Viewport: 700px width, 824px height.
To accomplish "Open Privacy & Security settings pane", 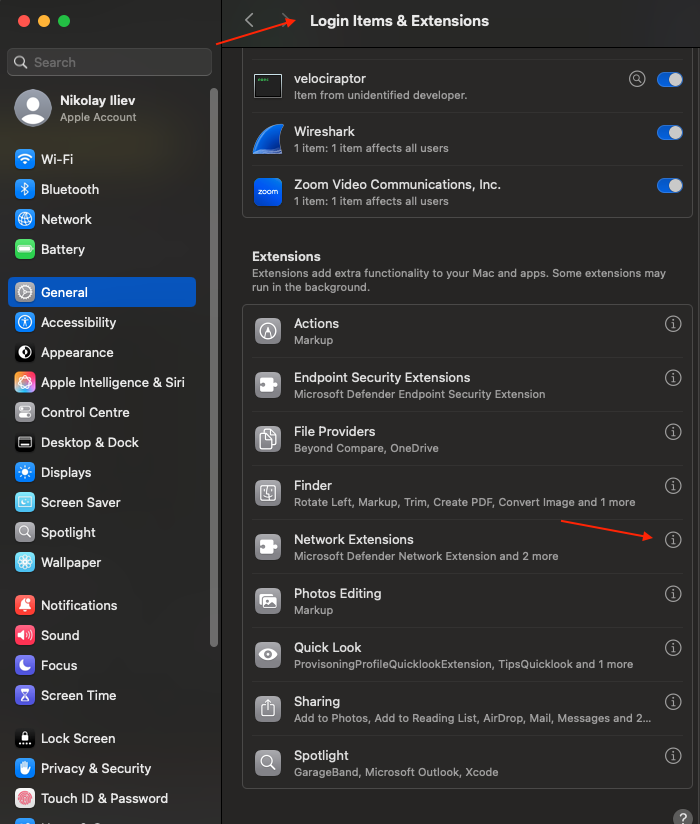I will [x=96, y=768].
